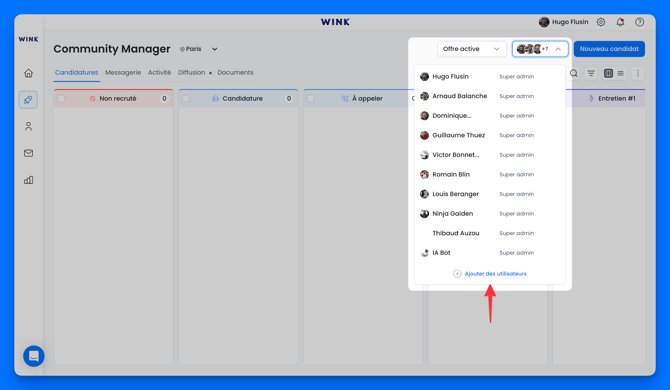Tick the Candidature column checkbox
This screenshot has width=670, height=390.
[186, 99]
